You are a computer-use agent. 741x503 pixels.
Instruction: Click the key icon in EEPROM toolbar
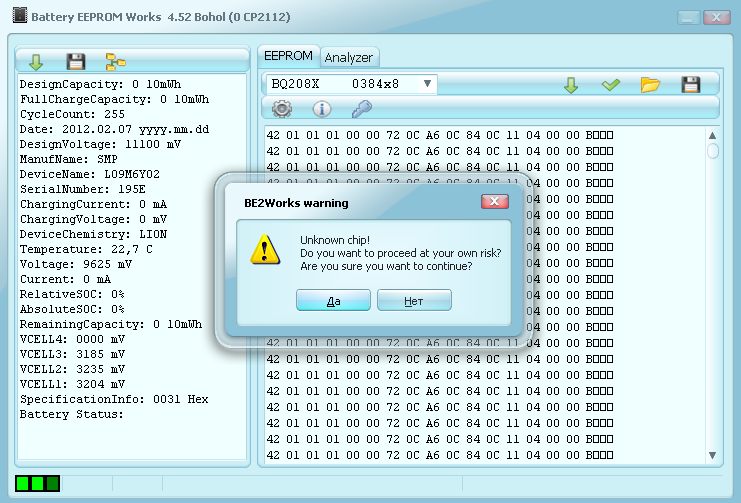coord(361,109)
